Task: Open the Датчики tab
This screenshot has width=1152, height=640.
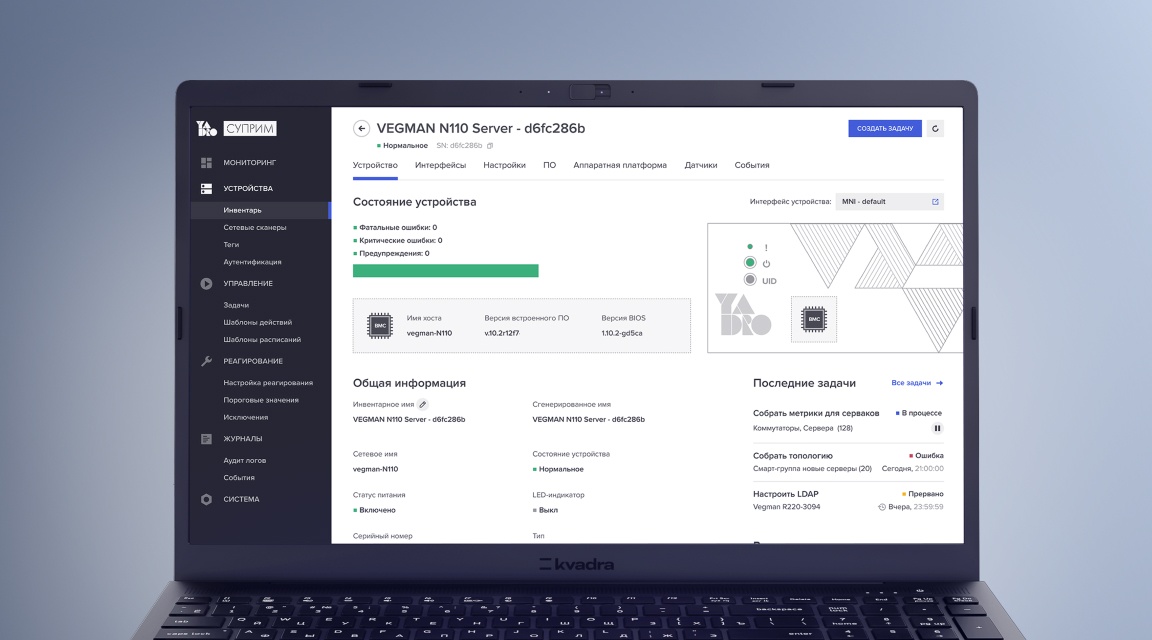Action: [700, 165]
